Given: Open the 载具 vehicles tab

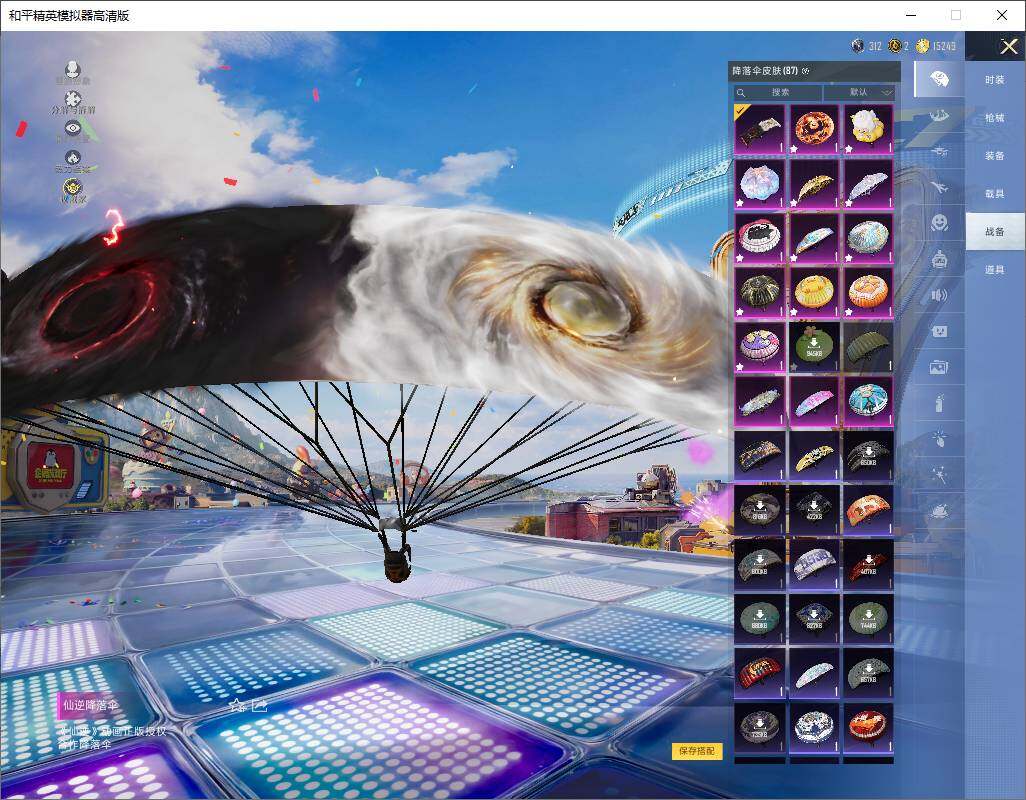Looking at the screenshot, I should point(995,194).
